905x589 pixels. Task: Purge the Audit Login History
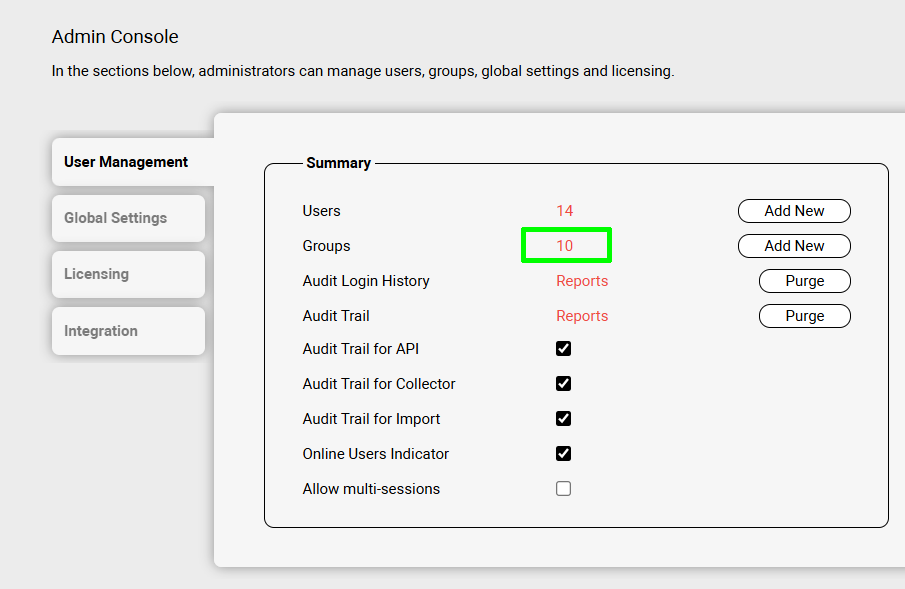pyautogui.click(x=804, y=281)
